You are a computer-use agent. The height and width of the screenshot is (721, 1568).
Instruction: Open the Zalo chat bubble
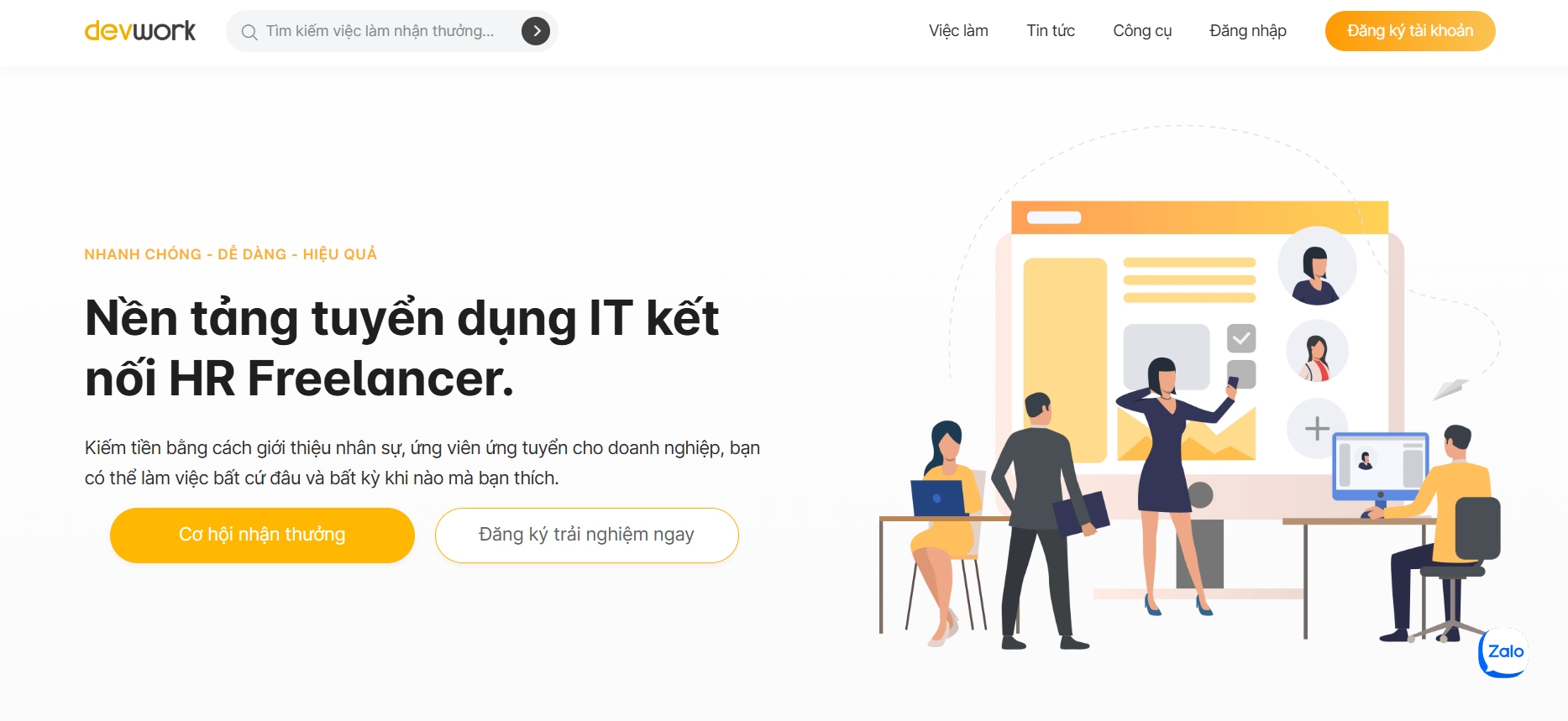click(1503, 652)
